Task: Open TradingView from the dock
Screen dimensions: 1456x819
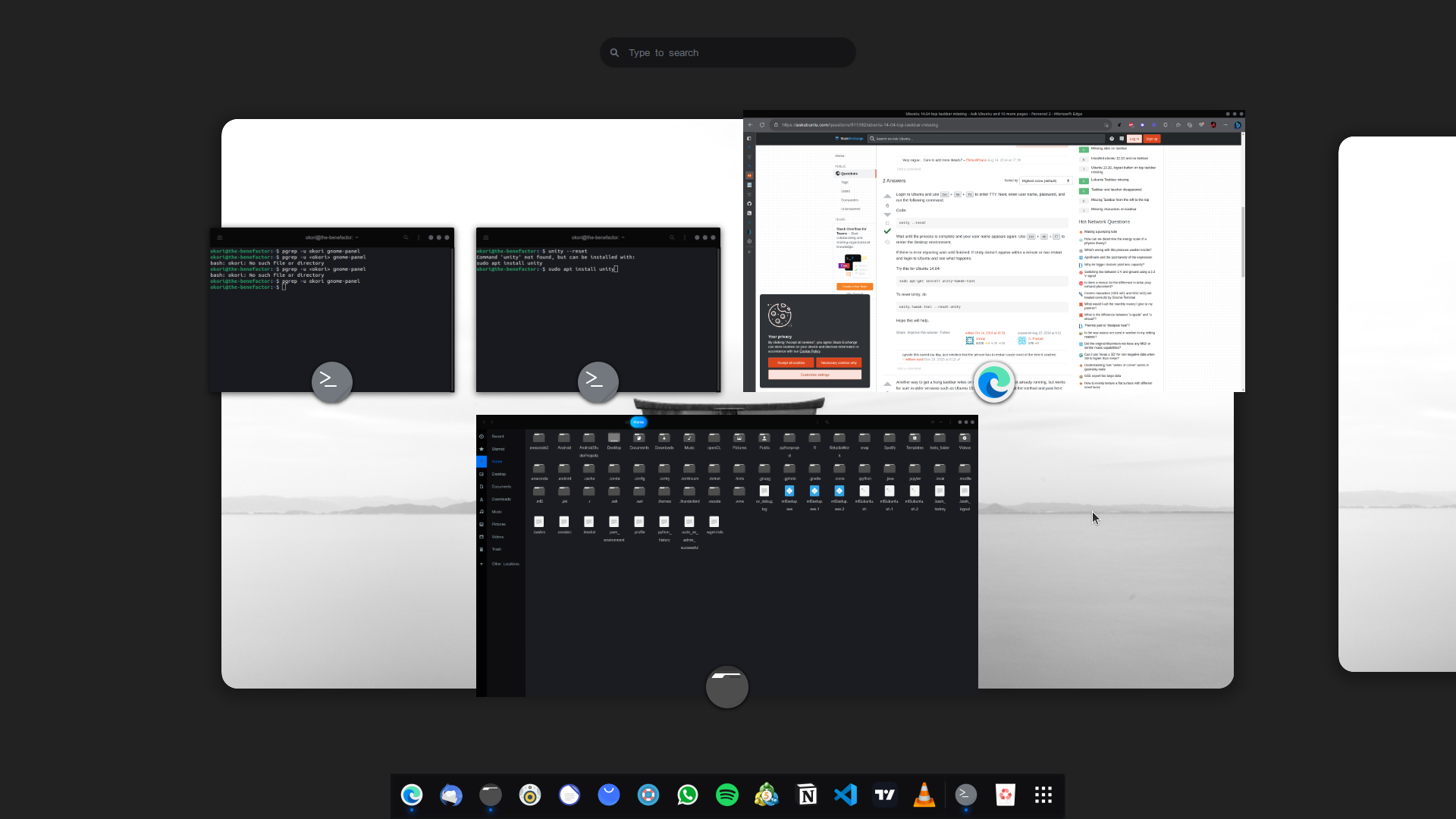Action: click(x=885, y=795)
